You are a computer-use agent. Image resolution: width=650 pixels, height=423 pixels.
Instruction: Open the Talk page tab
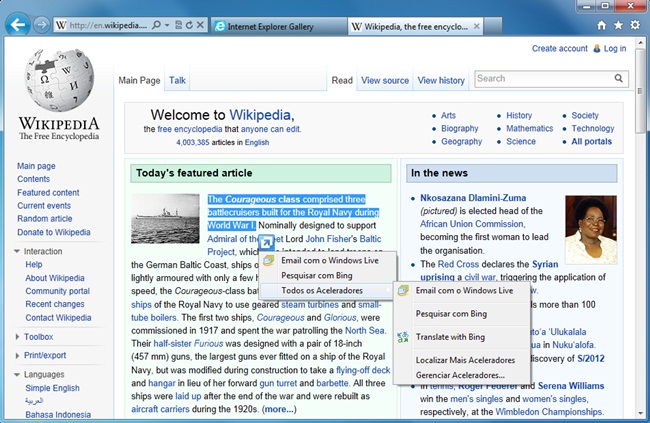177,80
